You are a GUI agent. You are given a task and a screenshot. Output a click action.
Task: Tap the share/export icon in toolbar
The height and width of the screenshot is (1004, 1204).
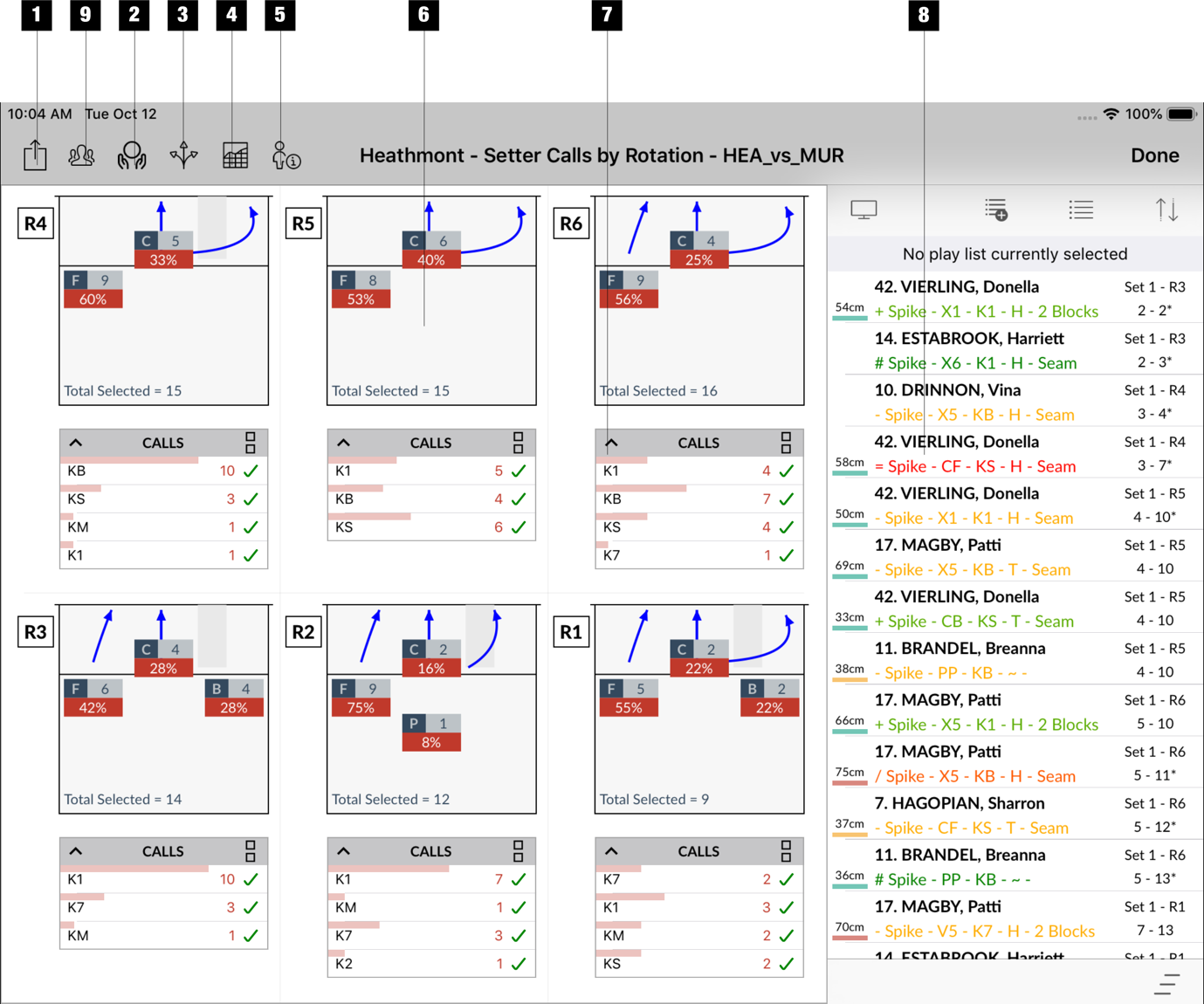[35, 155]
